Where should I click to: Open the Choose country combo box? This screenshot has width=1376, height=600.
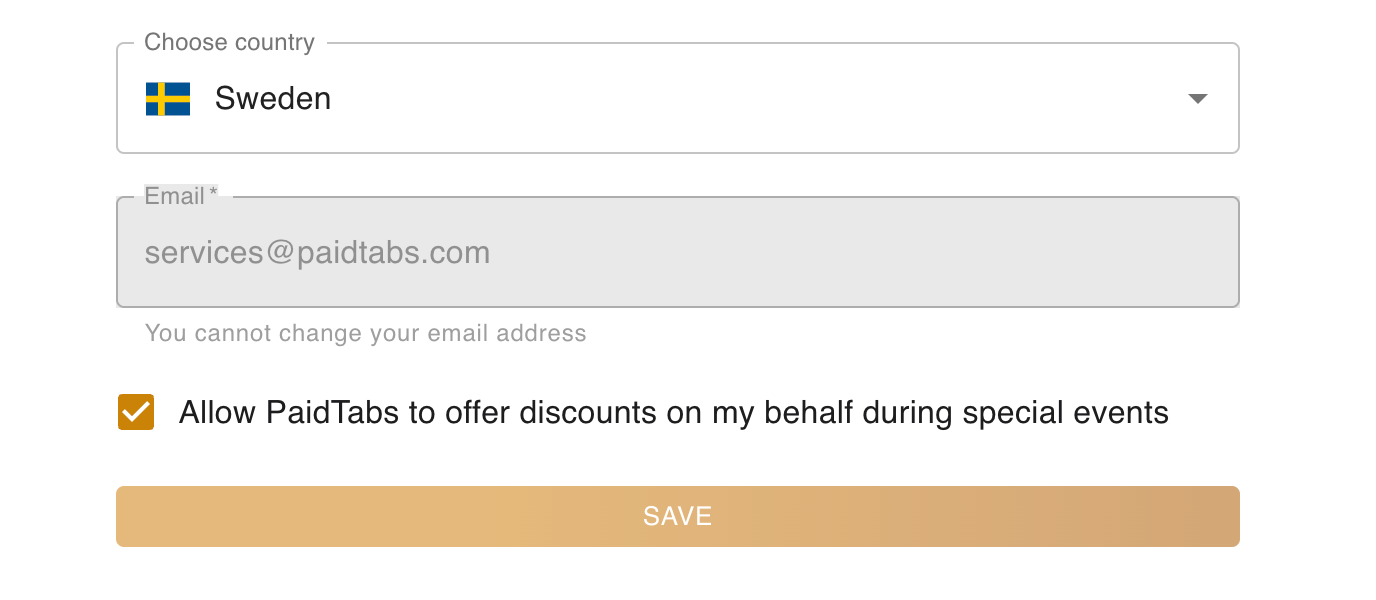677,99
